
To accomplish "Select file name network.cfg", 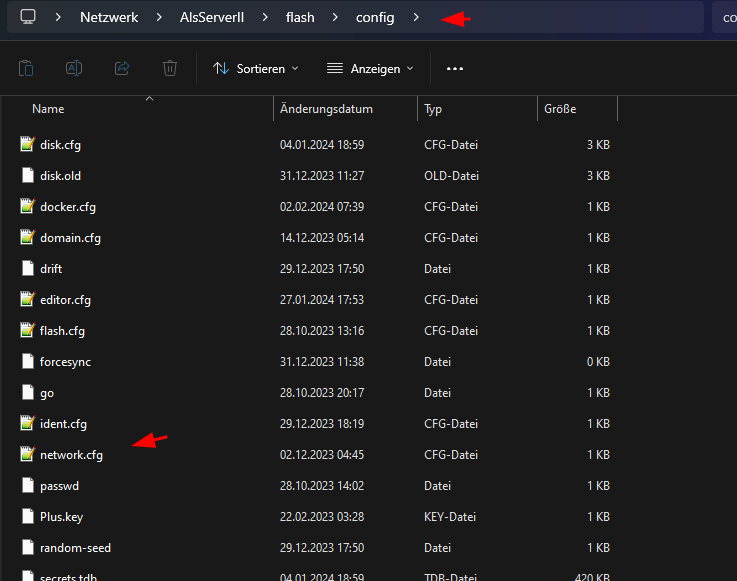I will (x=71, y=455).
